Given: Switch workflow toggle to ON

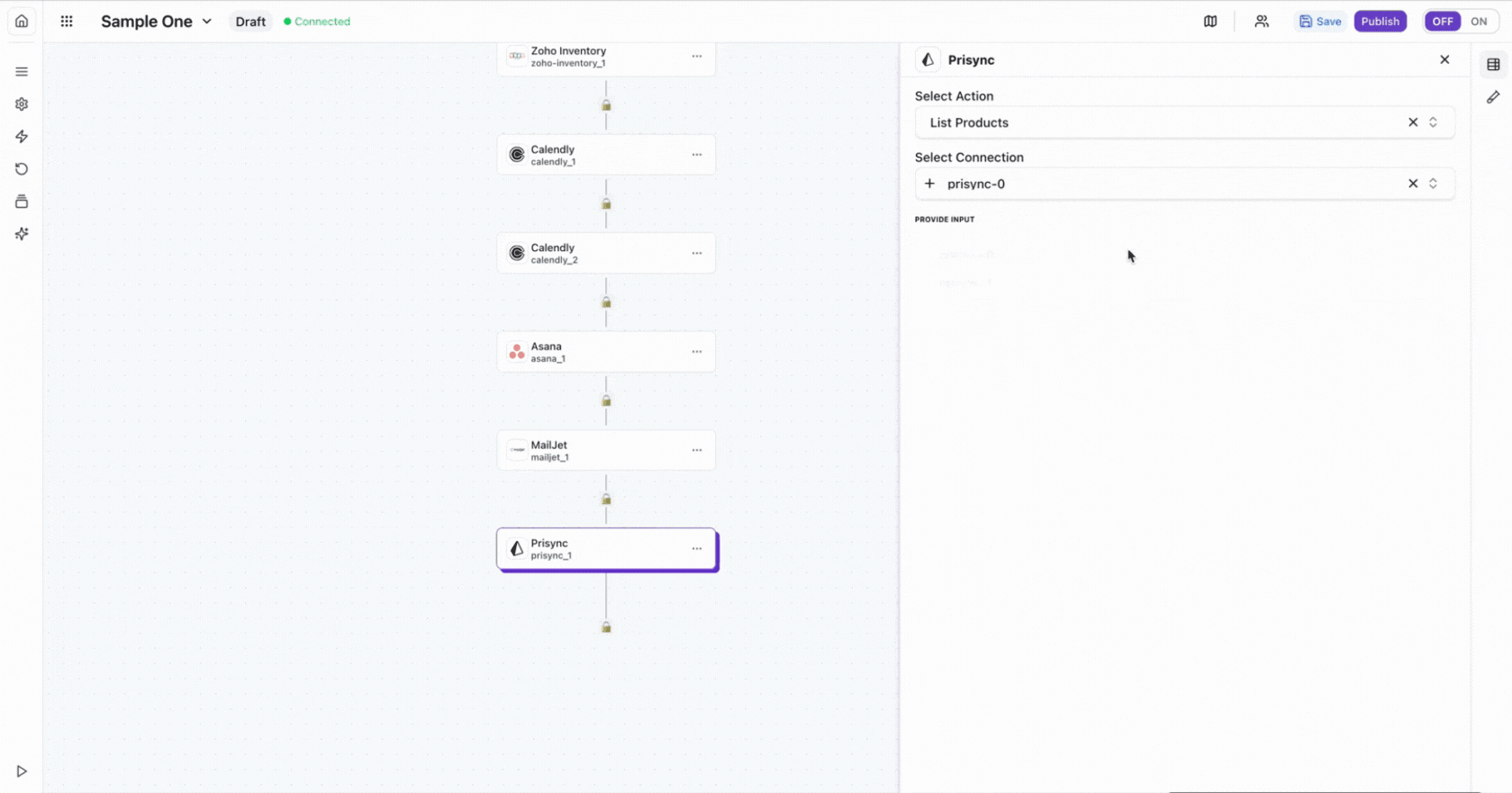Looking at the screenshot, I should [x=1479, y=22].
